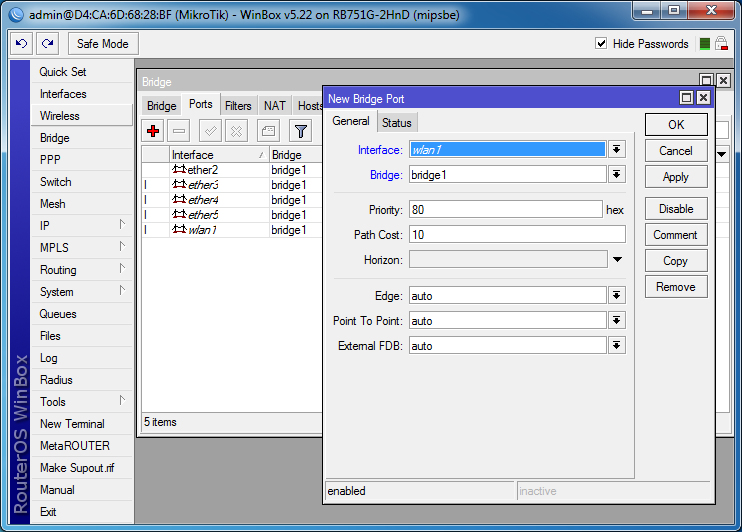The width and height of the screenshot is (742, 532).
Task: Click the Comment button in dialog
Action: (x=676, y=235)
